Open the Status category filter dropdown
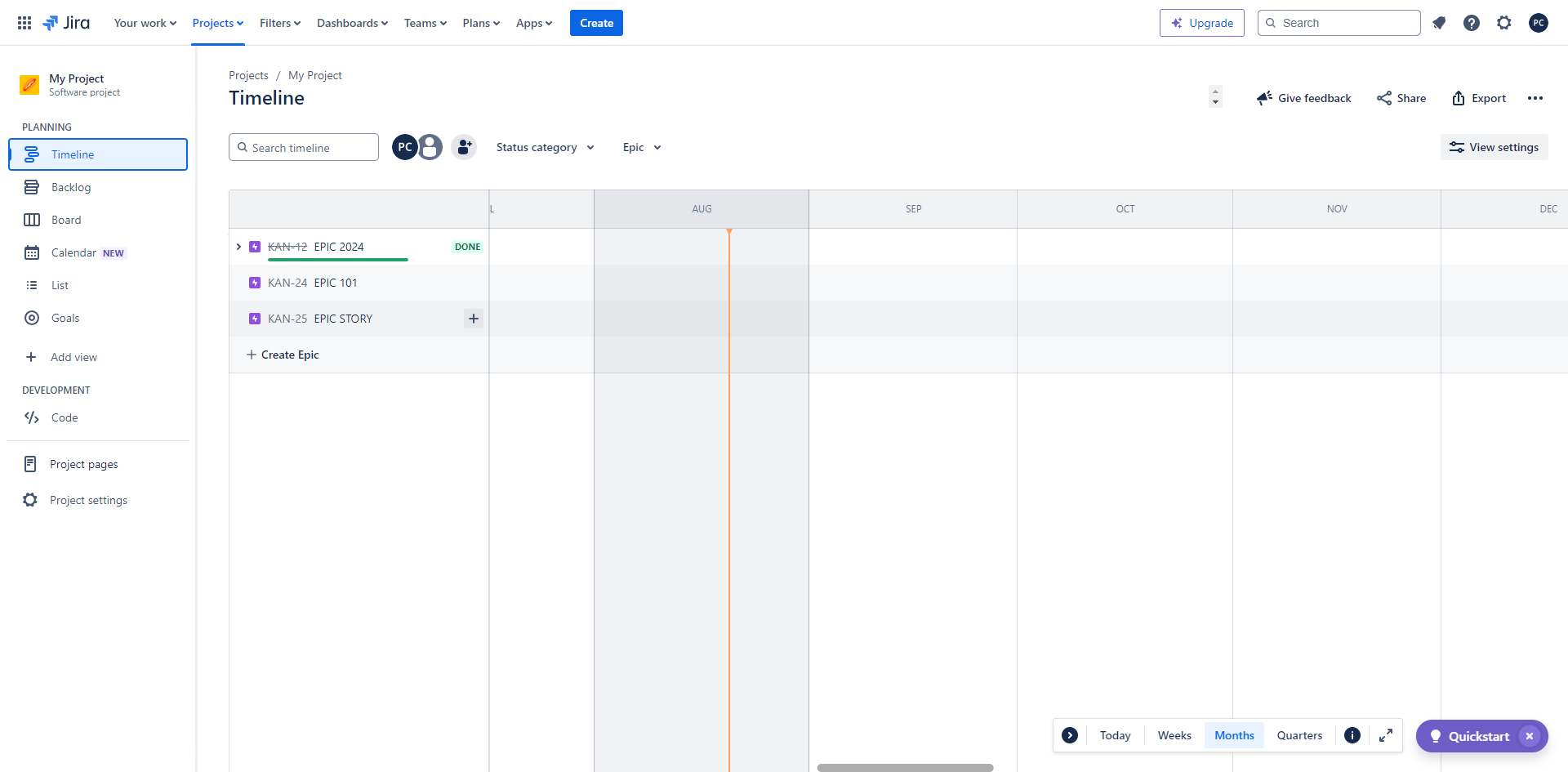This screenshot has width=1568, height=772. tap(545, 147)
